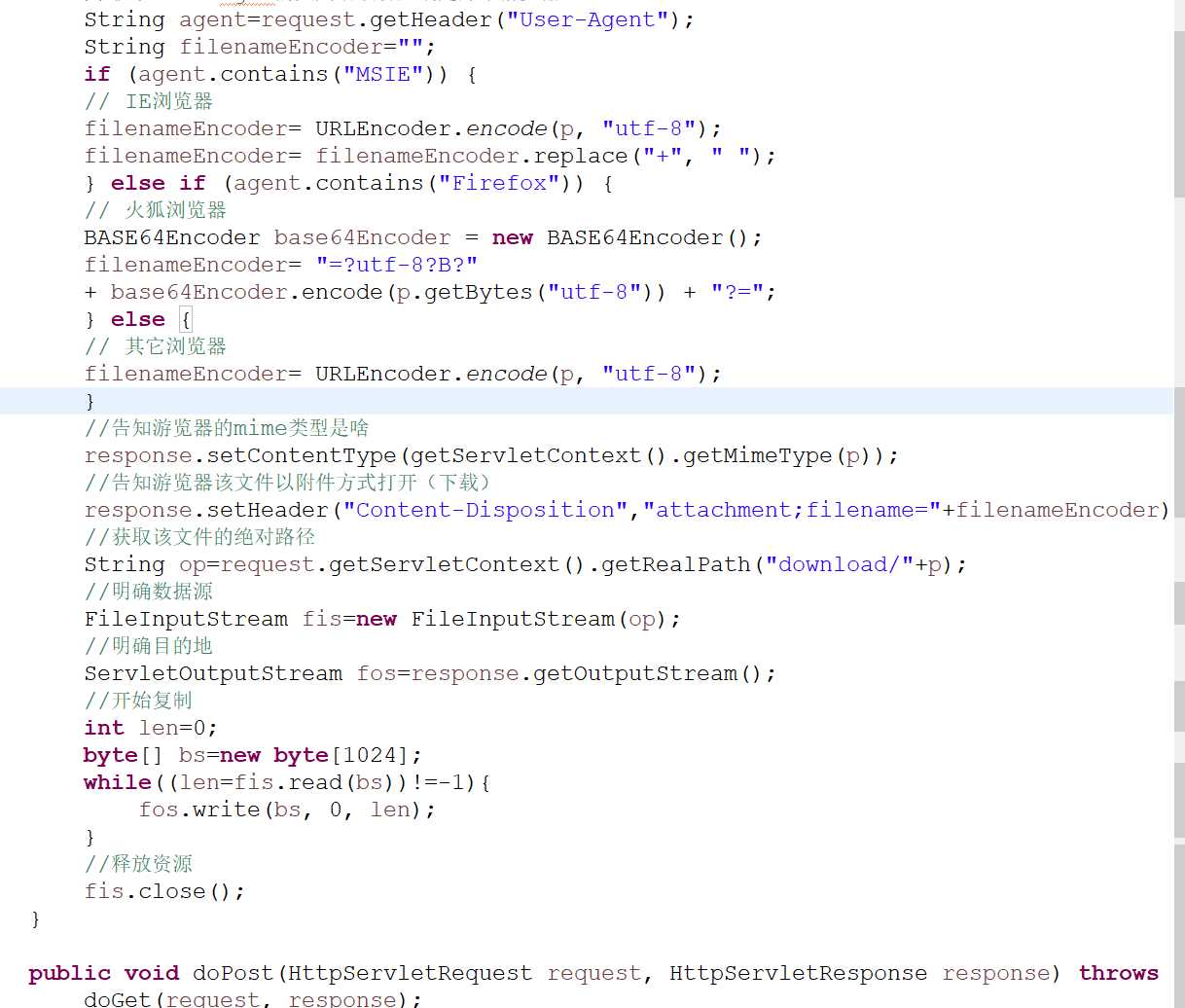Click the filenameEncoder= "=?utf-8?B?" line

coord(281,265)
